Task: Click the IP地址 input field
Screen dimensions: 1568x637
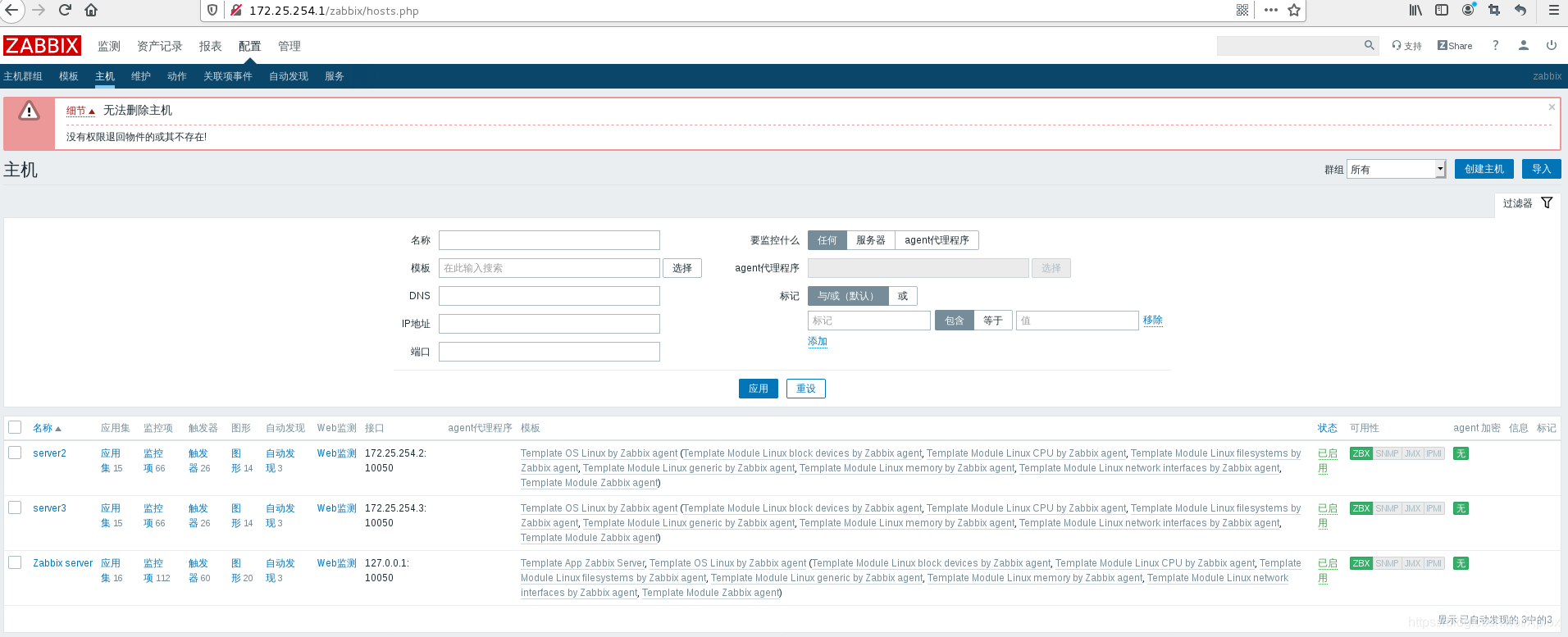Action: click(549, 324)
